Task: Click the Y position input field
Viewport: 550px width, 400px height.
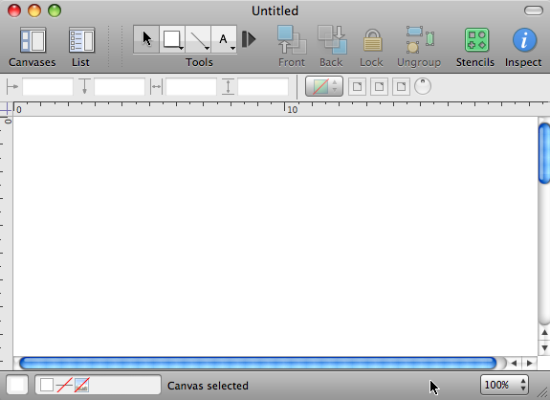Action: pos(120,87)
